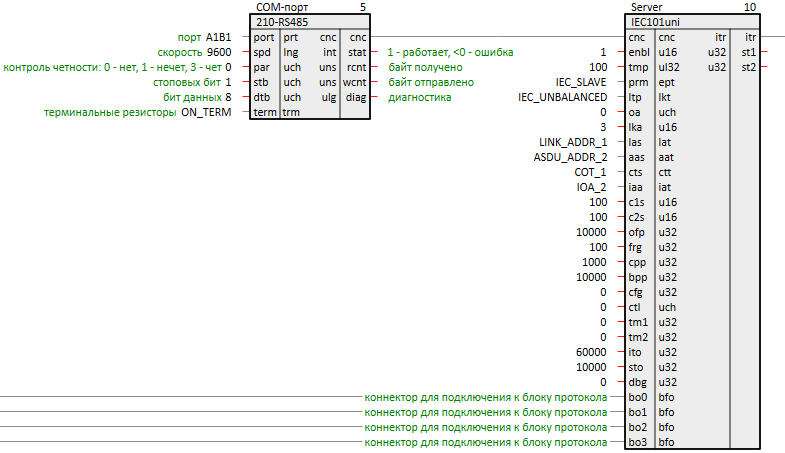Click the port value A1B1
785x453 pixels.
218,37
